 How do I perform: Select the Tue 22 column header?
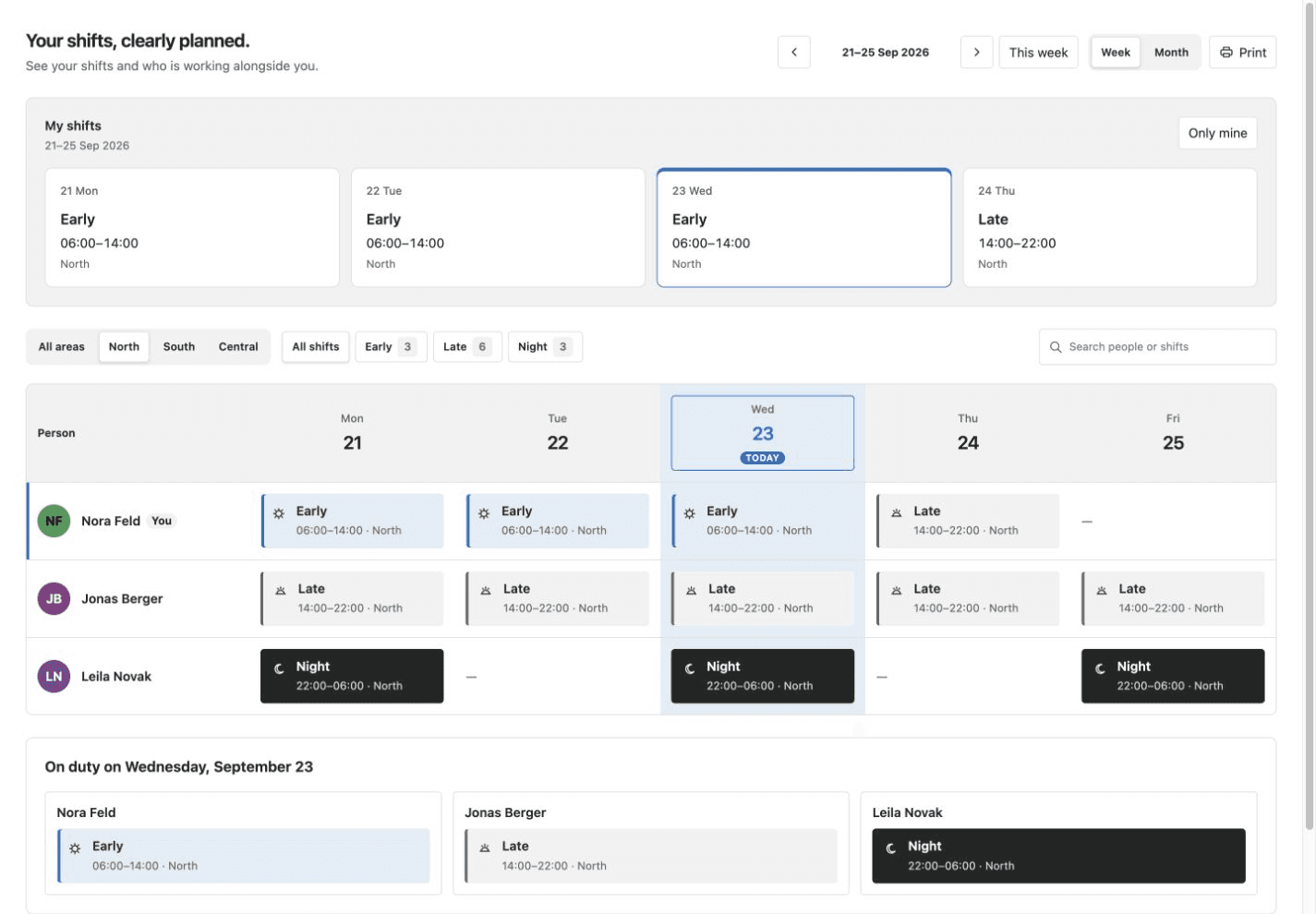(558, 433)
